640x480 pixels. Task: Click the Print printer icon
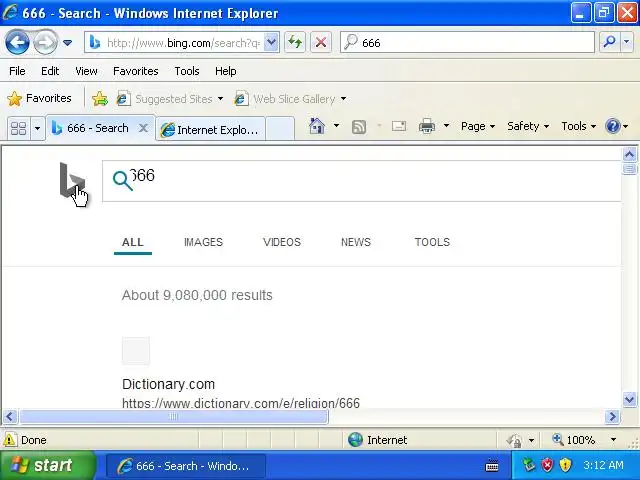427,126
